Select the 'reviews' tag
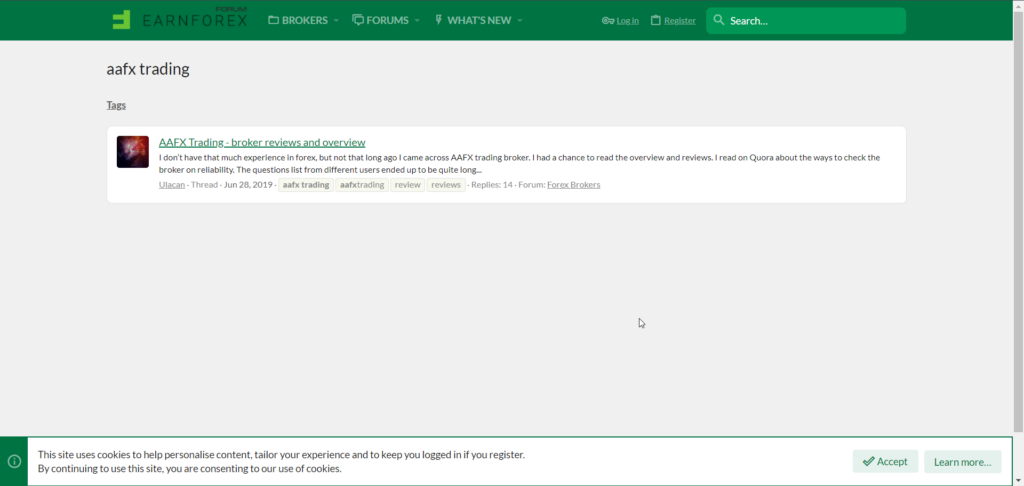Image resolution: width=1024 pixels, height=486 pixels. (x=446, y=185)
